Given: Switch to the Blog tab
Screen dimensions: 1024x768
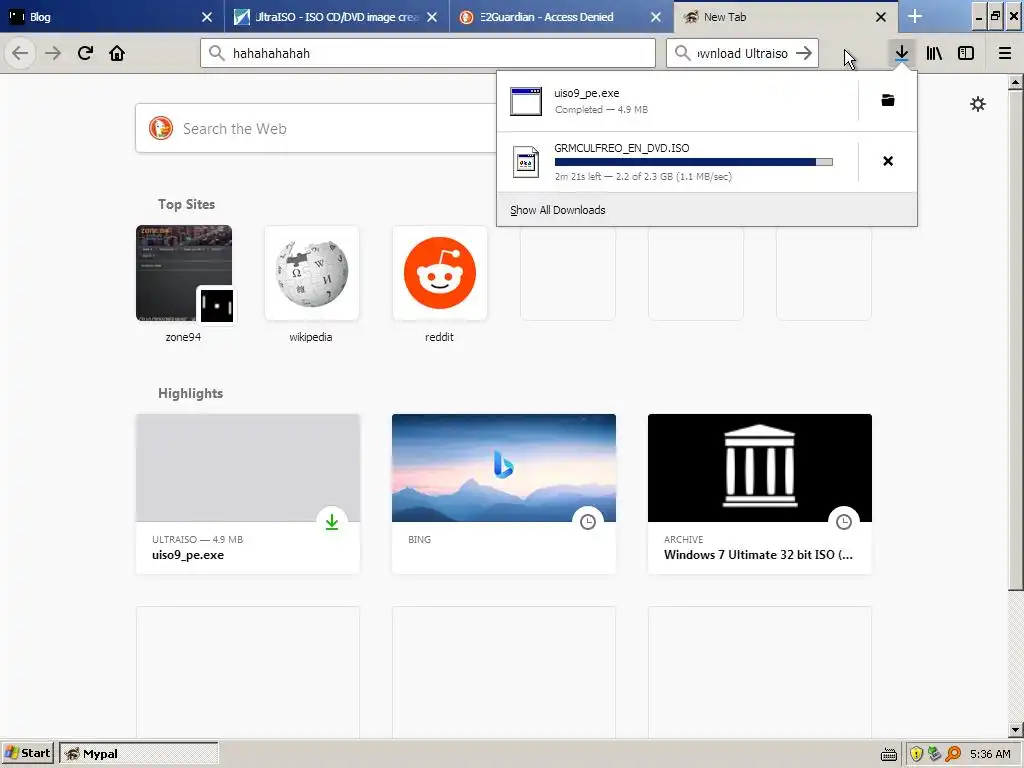Looking at the screenshot, I should tap(112, 17).
